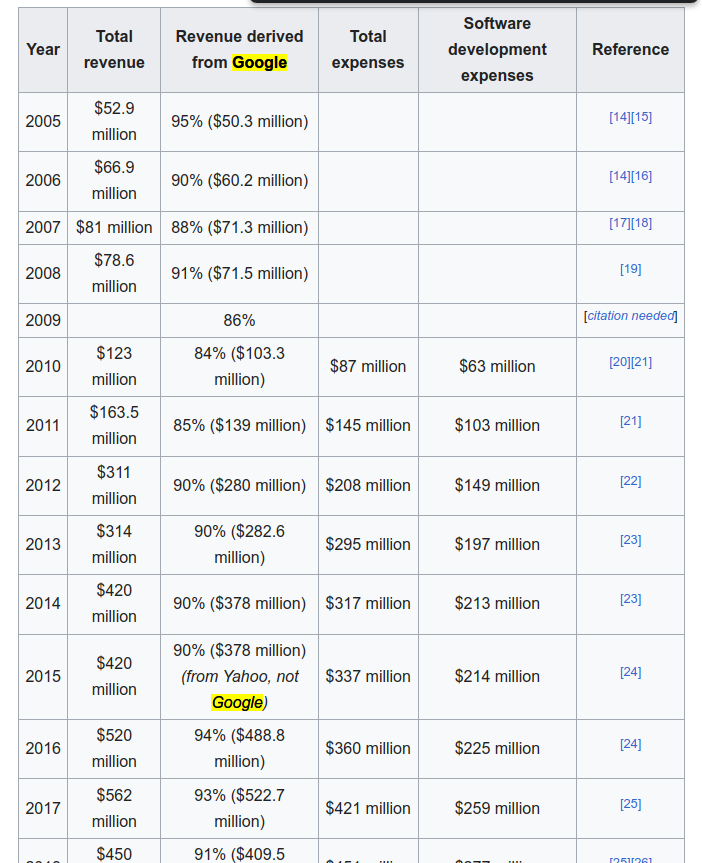Open reference [18] in the 2007 row

tap(641, 223)
